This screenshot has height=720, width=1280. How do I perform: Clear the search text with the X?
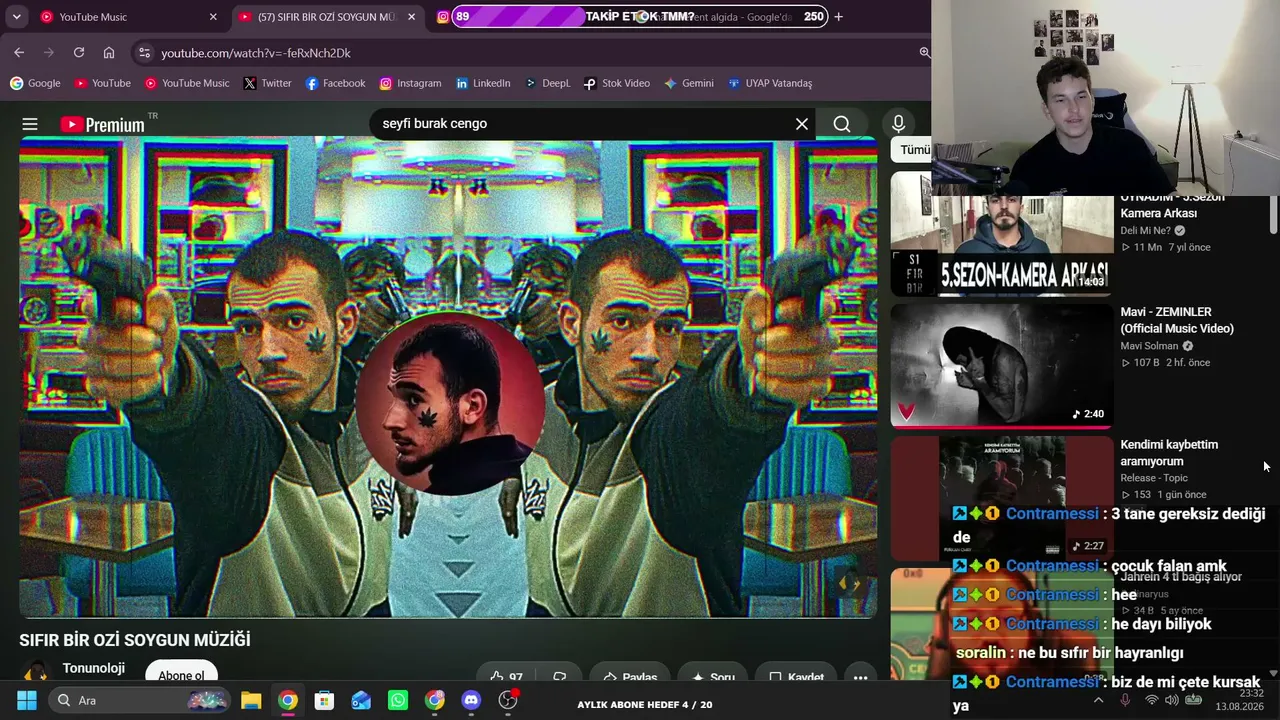tap(802, 124)
